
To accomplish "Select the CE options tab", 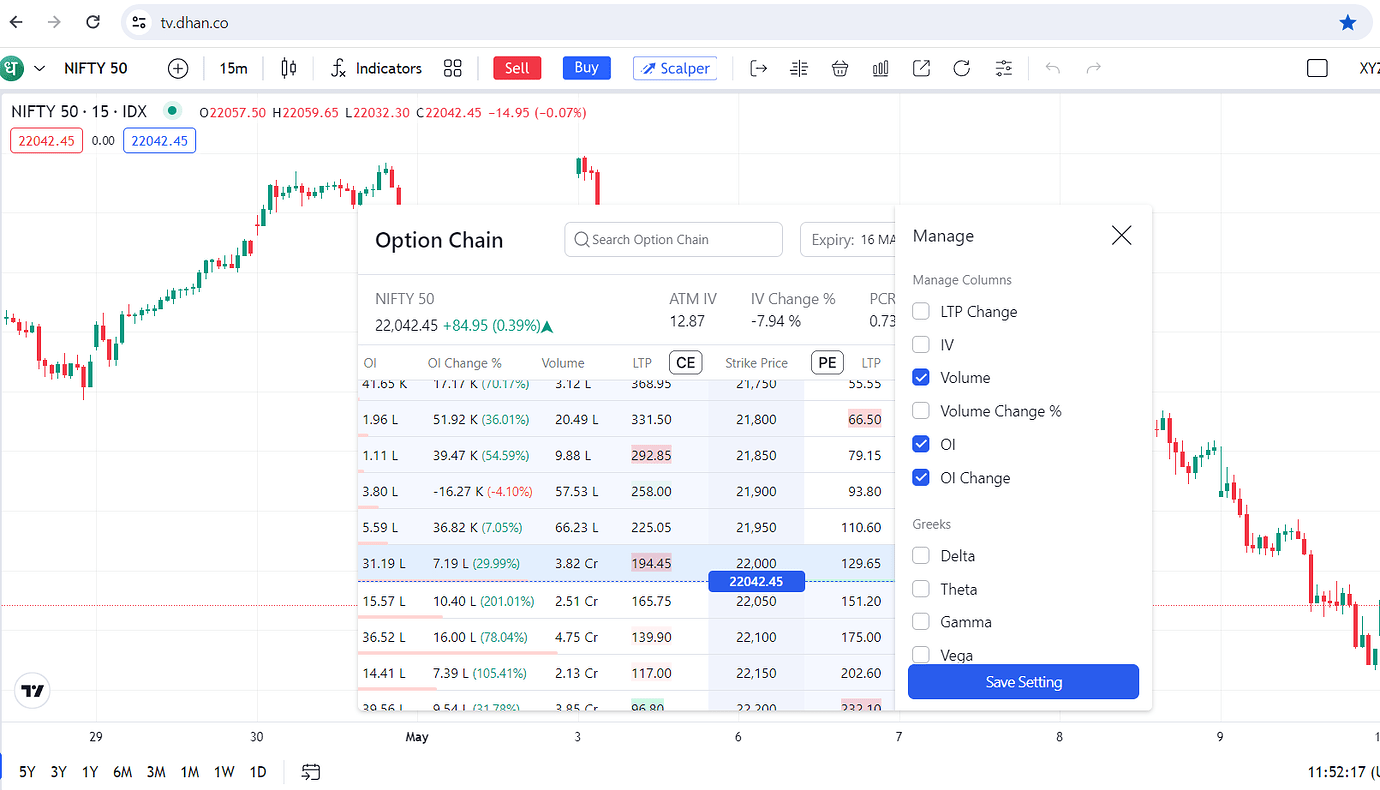I will point(685,362).
